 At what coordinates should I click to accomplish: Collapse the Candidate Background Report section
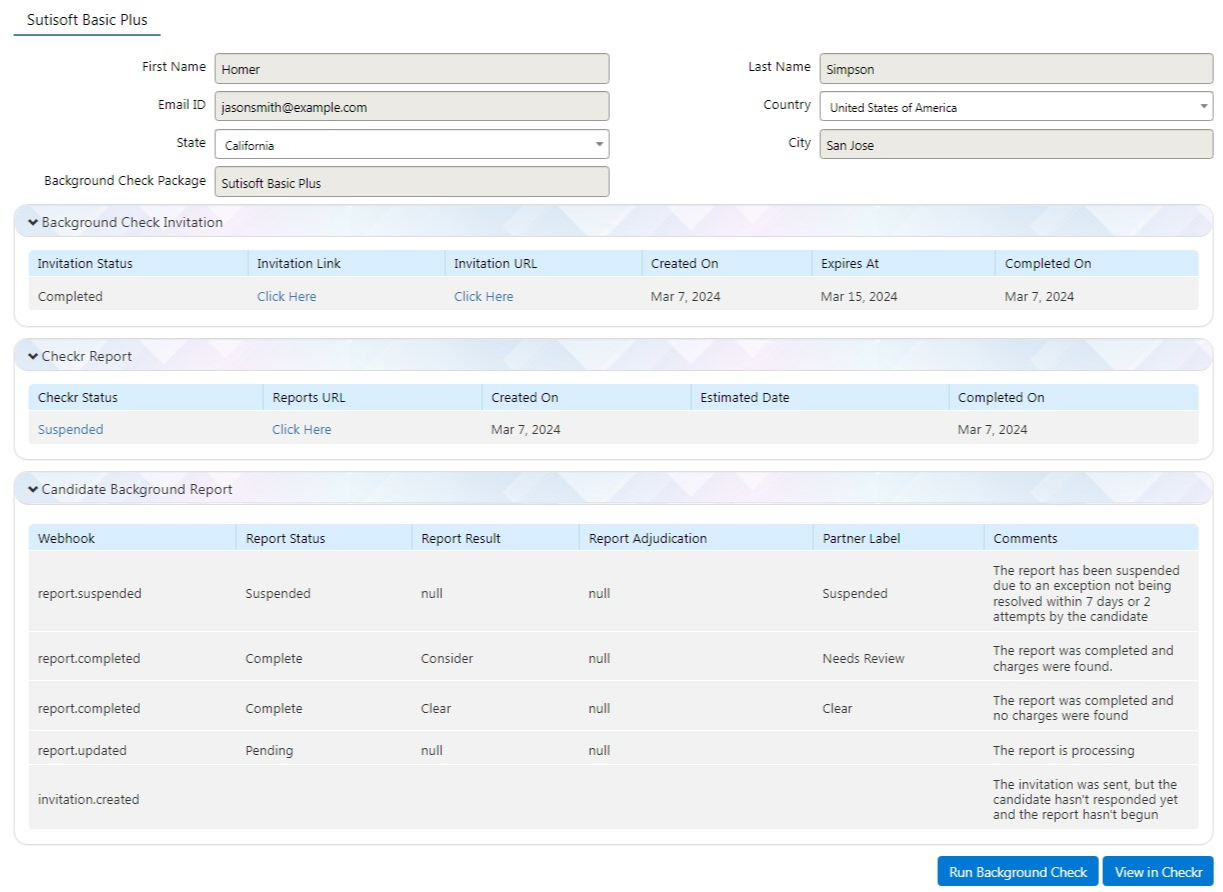(x=33, y=489)
